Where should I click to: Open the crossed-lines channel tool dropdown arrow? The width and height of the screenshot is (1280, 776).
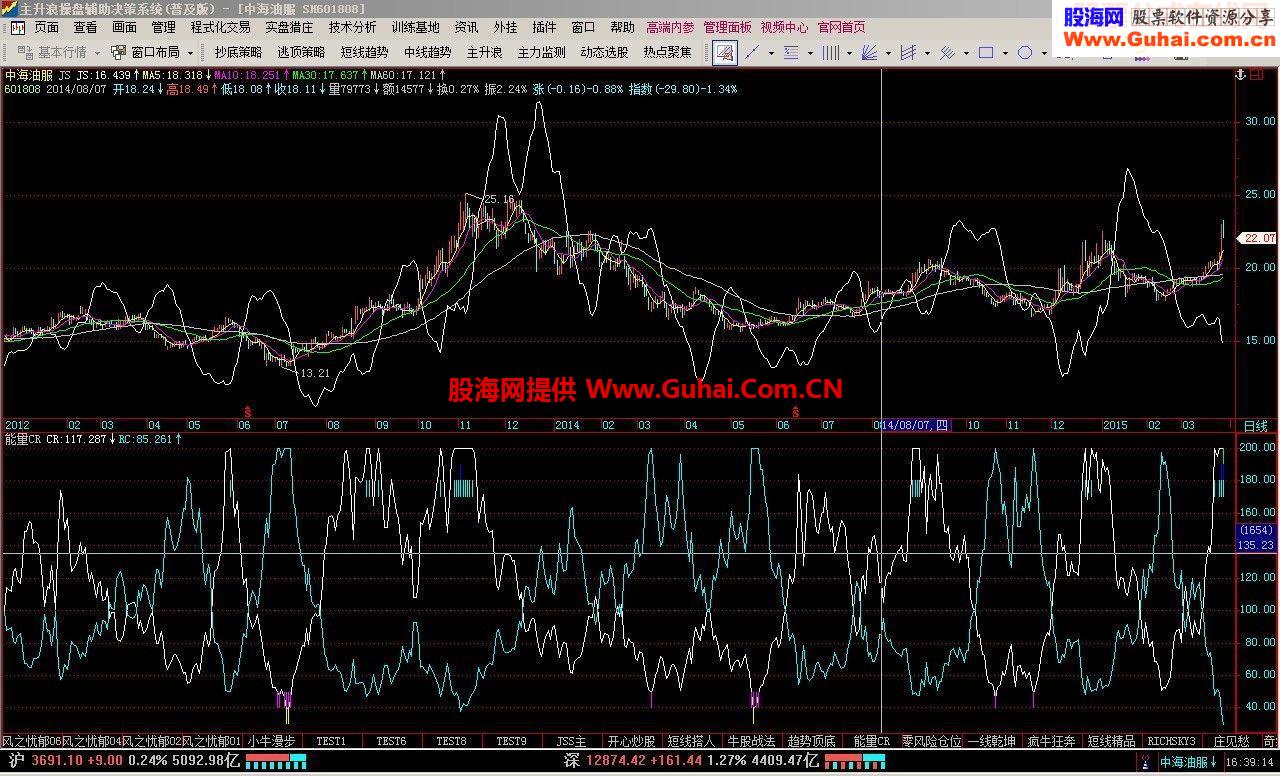tap(926, 53)
